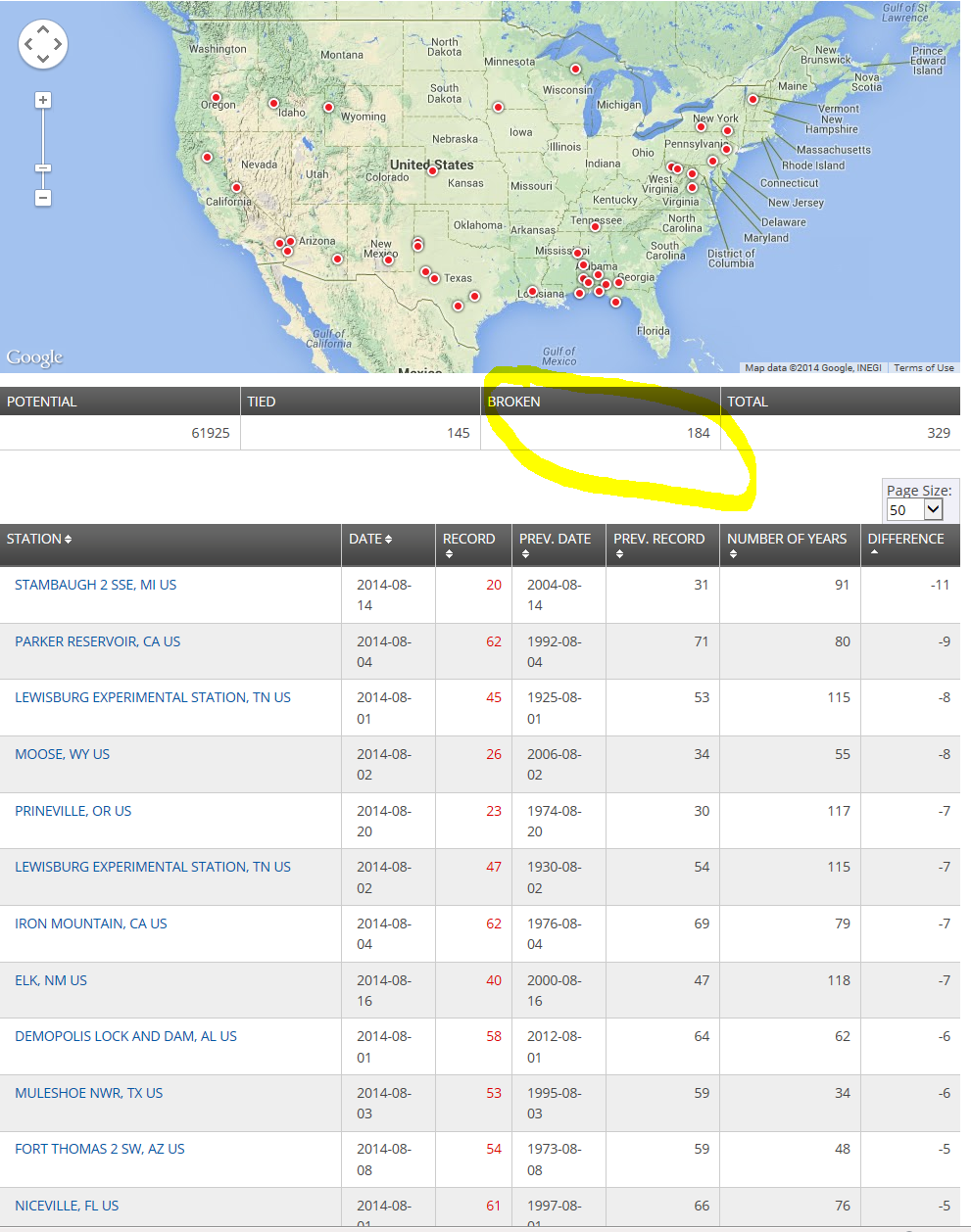Image resolution: width=971 pixels, height=1232 pixels.
Task: Click the map zoom out minus button
Action: pos(42,198)
